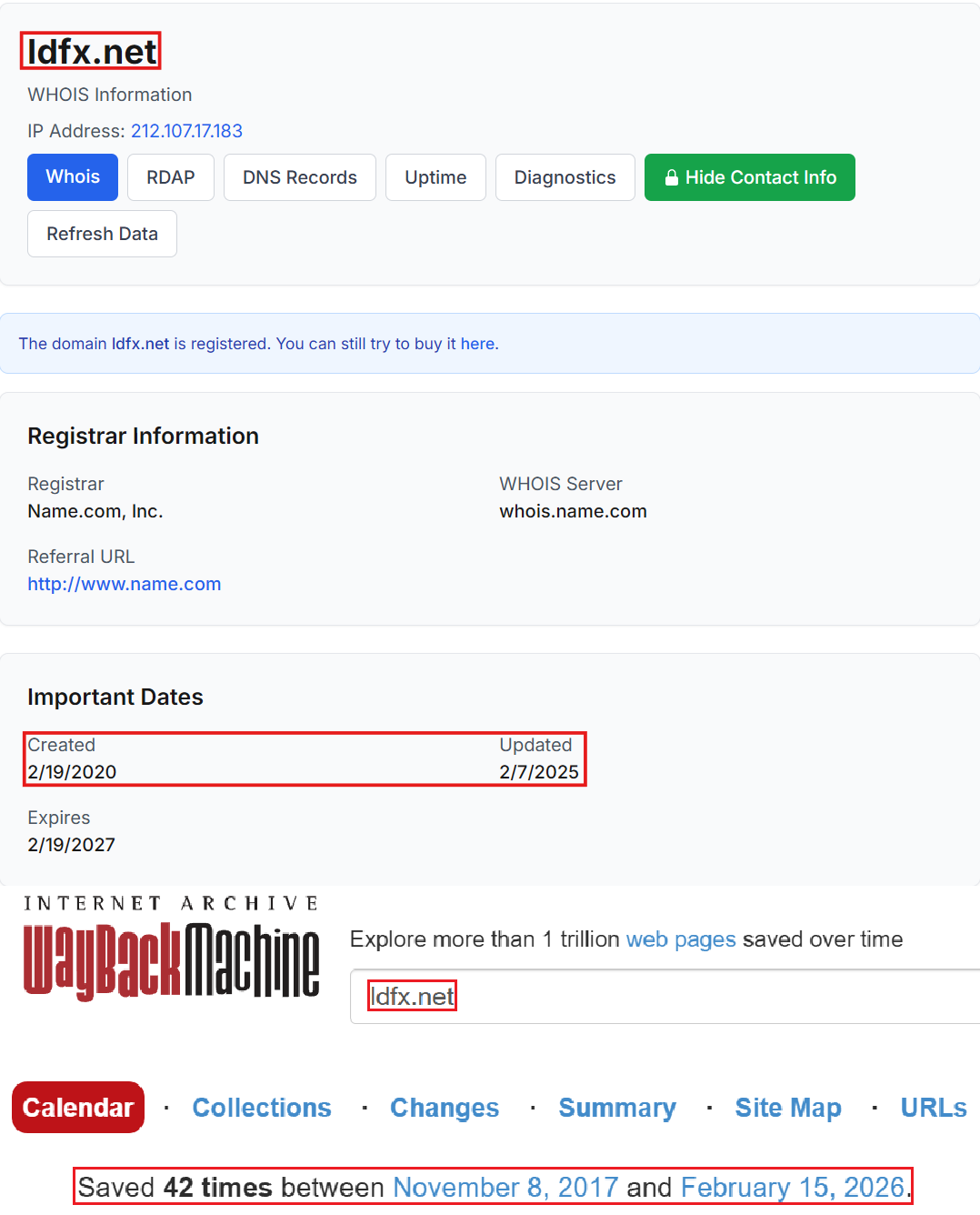Image resolution: width=980 pixels, height=1215 pixels.
Task: Click the lock icon on Hide Contact Info
Action: coord(671,177)
